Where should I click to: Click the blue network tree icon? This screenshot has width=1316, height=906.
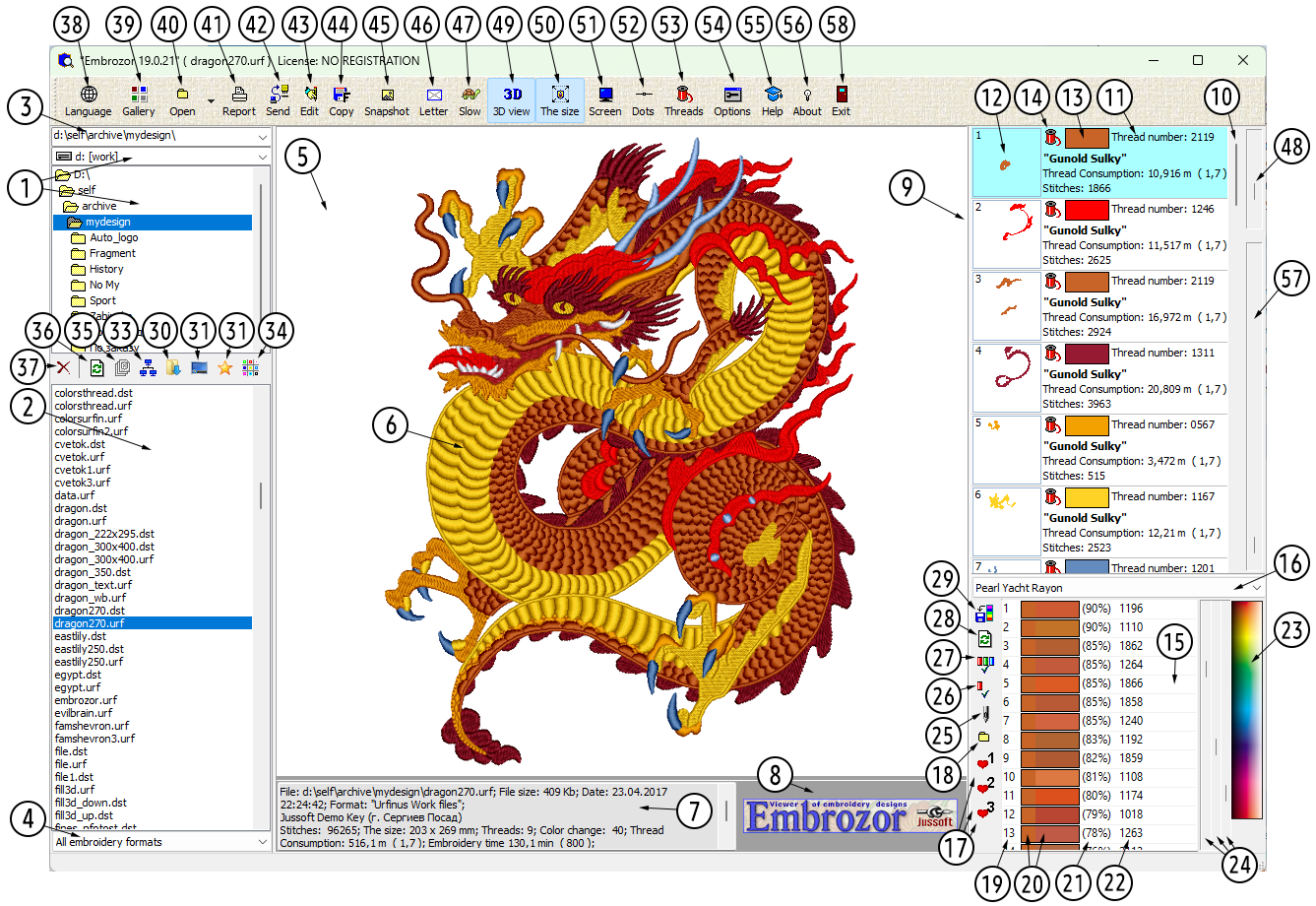[148, 367]
